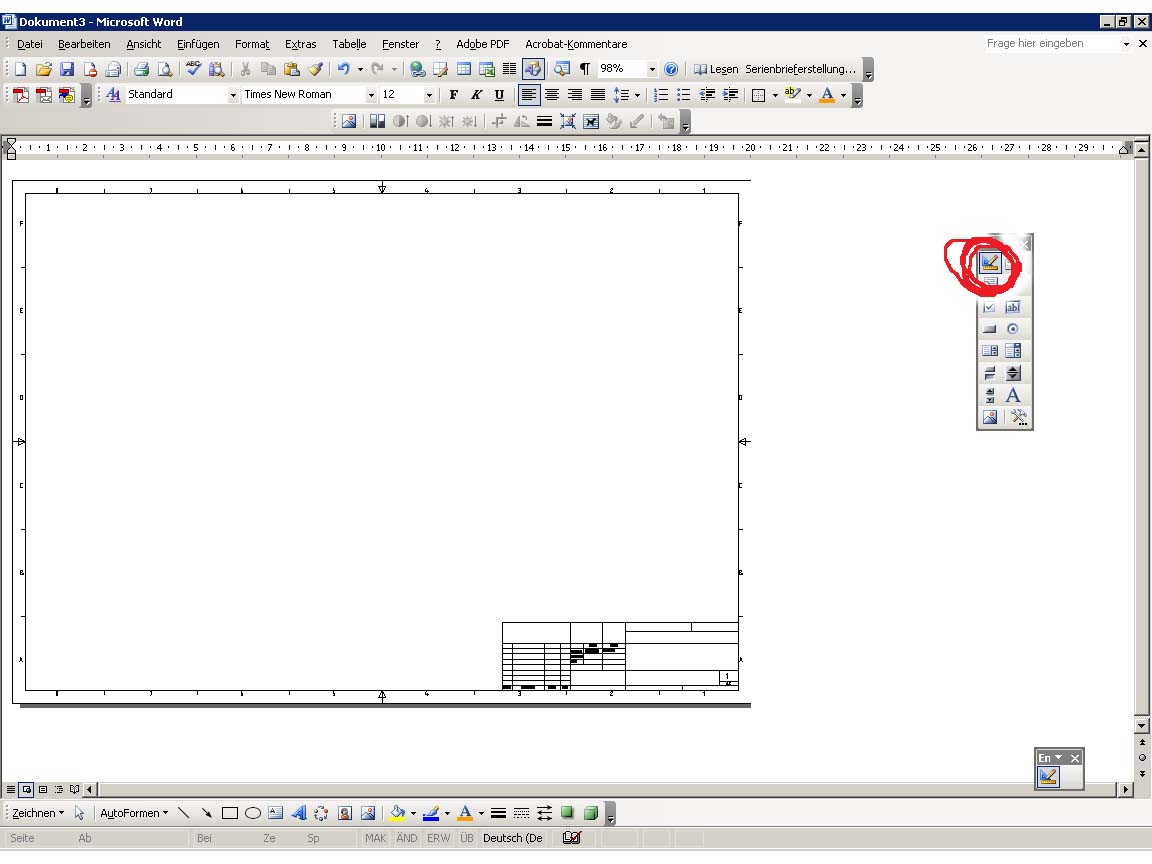
Task: Create a new blank document
Action: [21, 69]
